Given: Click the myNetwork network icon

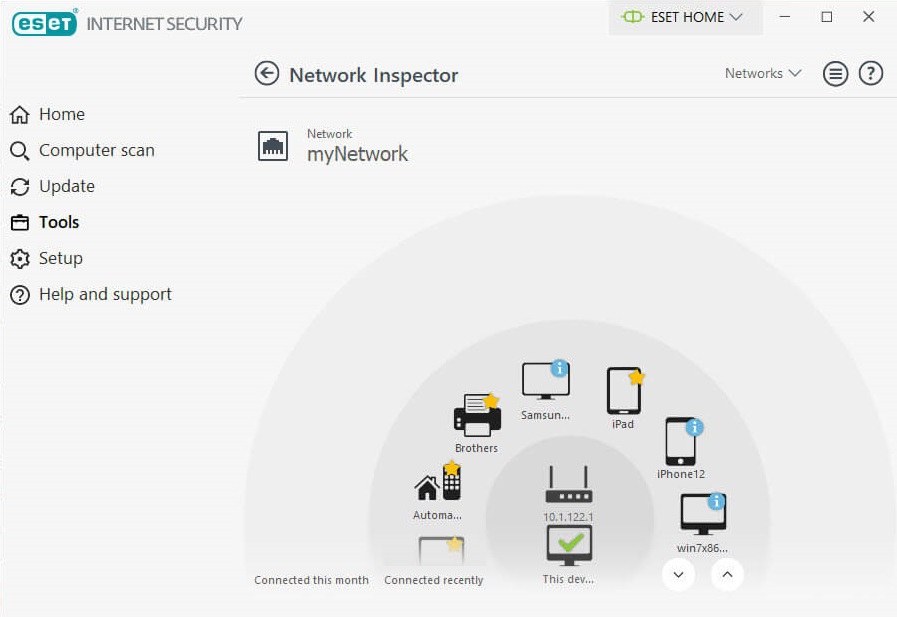Looking at the screenshot, I should pos(273,146).
